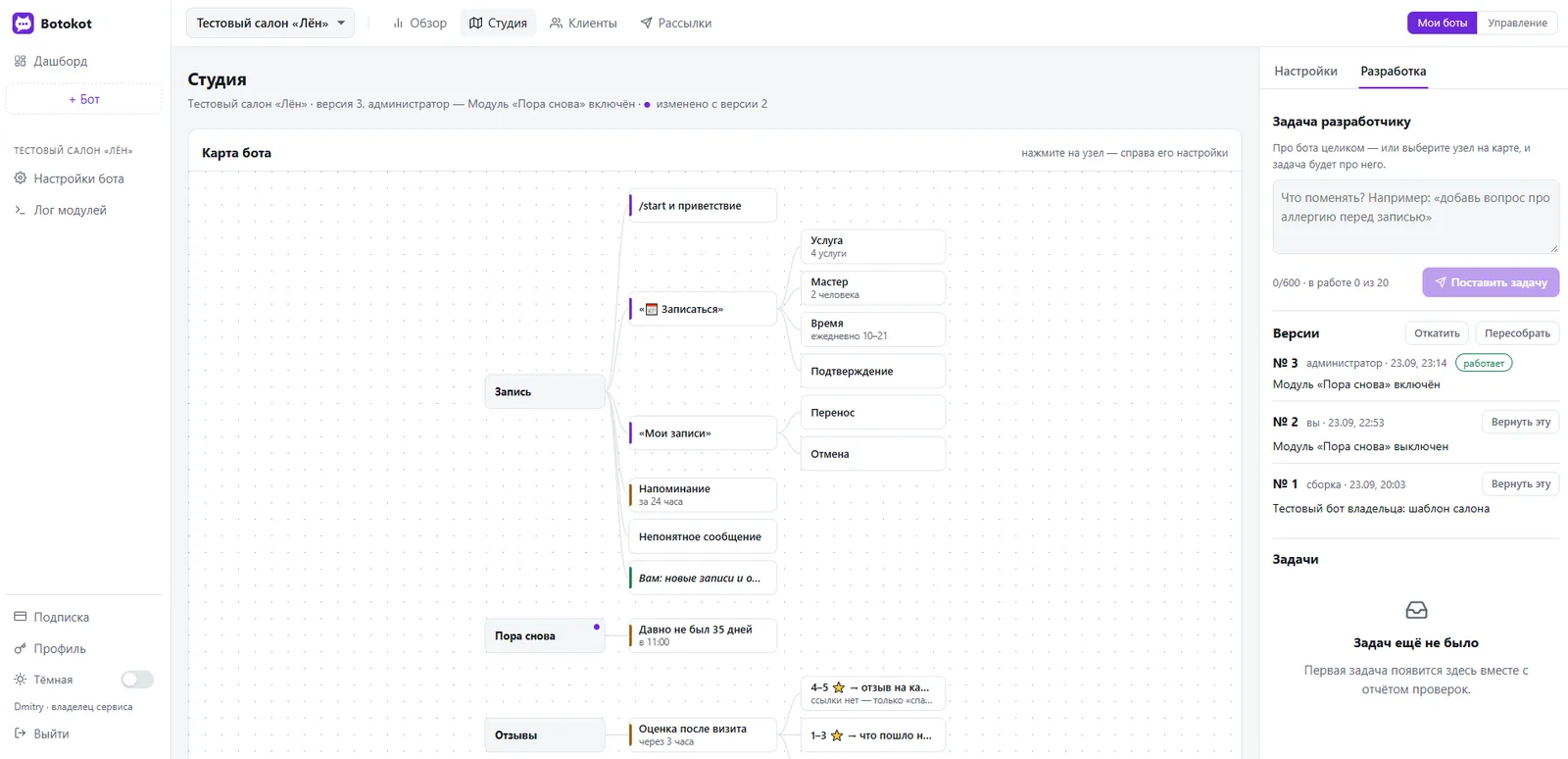This screenshot has height=759, width=1568.
Task: Select the Напоминание node
Action: (703, 494)
